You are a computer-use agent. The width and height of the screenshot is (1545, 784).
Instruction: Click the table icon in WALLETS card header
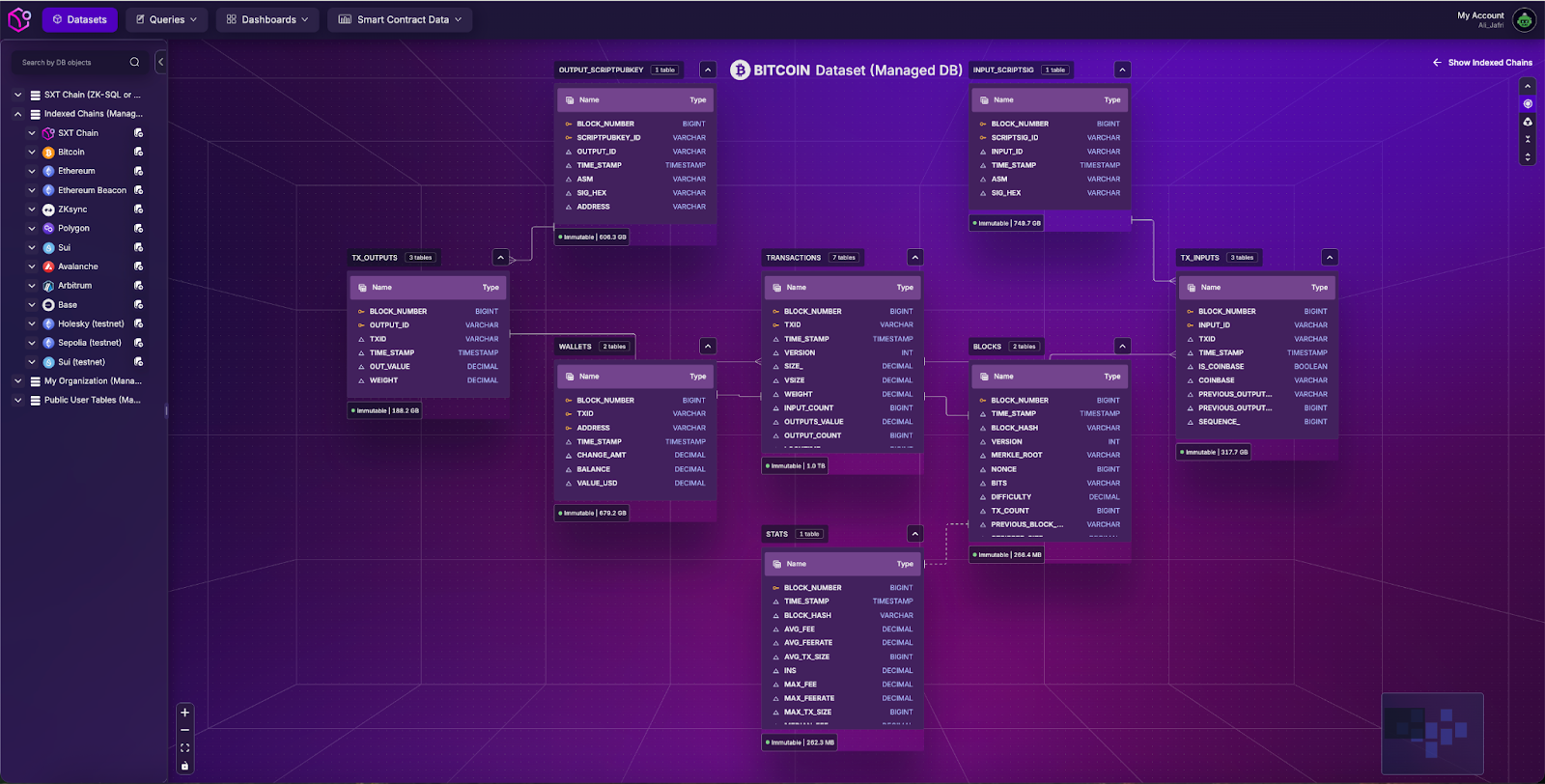click(570, 377)
